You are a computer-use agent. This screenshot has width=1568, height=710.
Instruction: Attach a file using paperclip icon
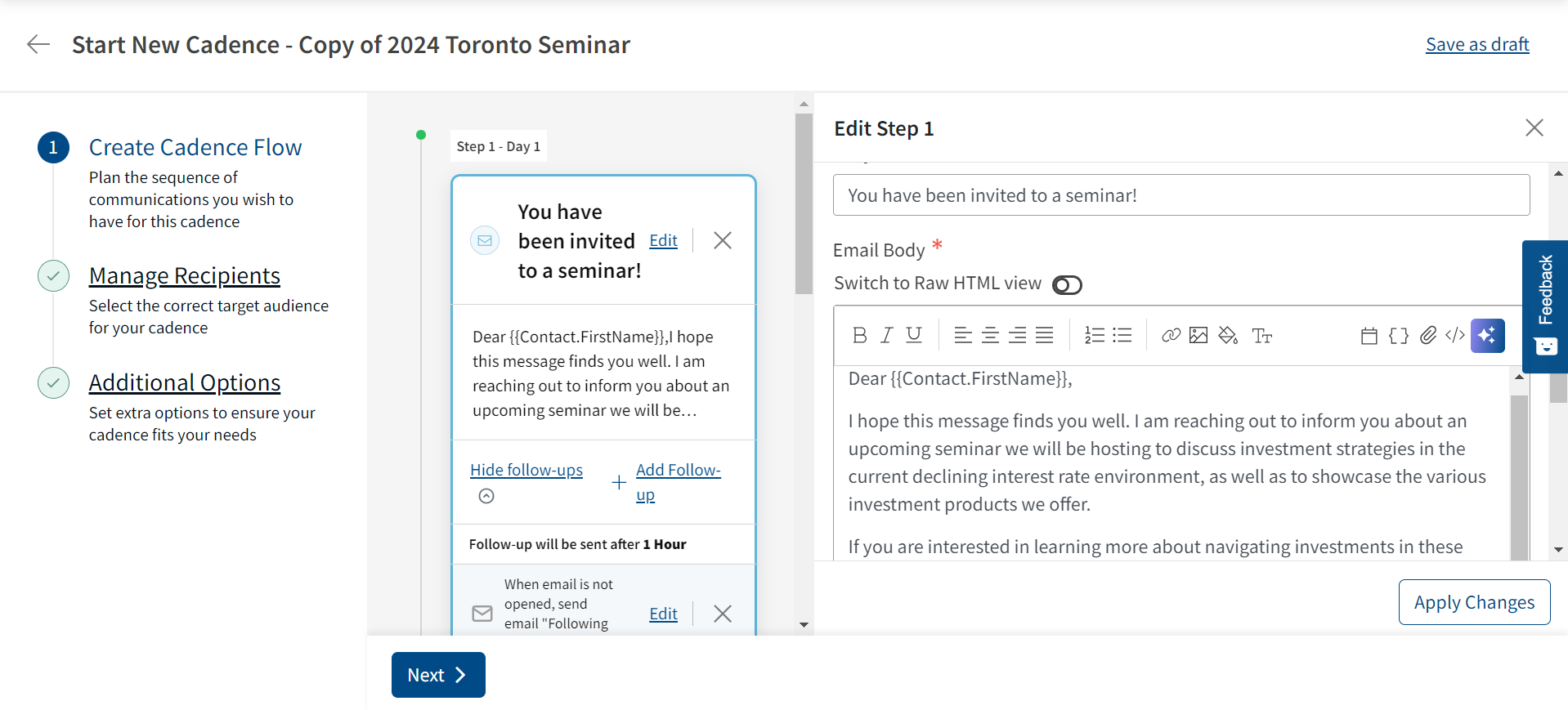1428,335
